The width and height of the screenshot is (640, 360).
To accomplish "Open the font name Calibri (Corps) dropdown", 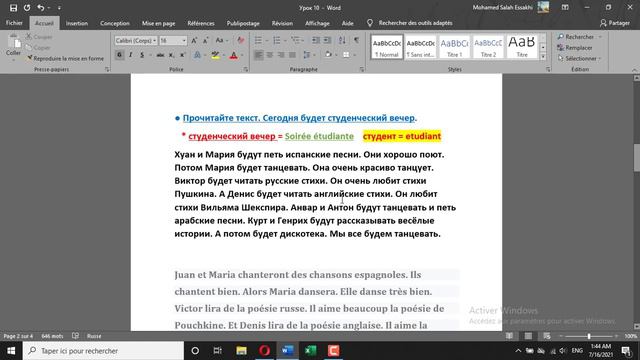I will pyautogui.click(x=155, y=40).
